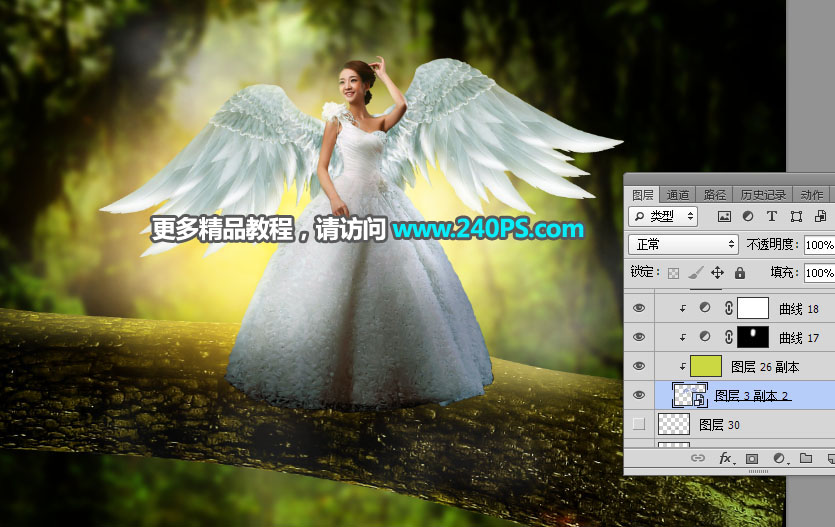
Task: Filter layers by pixel image type
Action: (x=724, y=216)
